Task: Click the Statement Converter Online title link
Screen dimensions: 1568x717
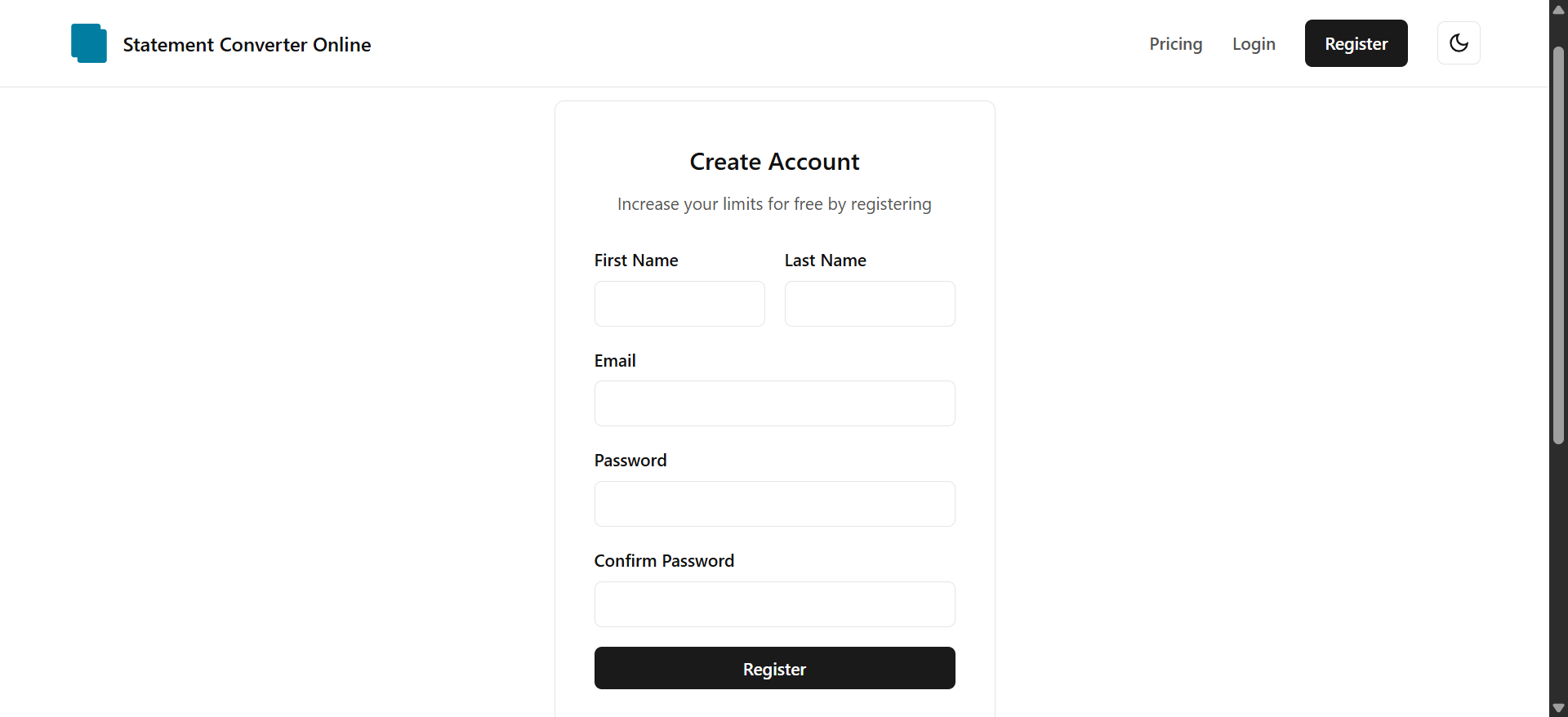Action: pyautogui.click(x=246, y=45)
